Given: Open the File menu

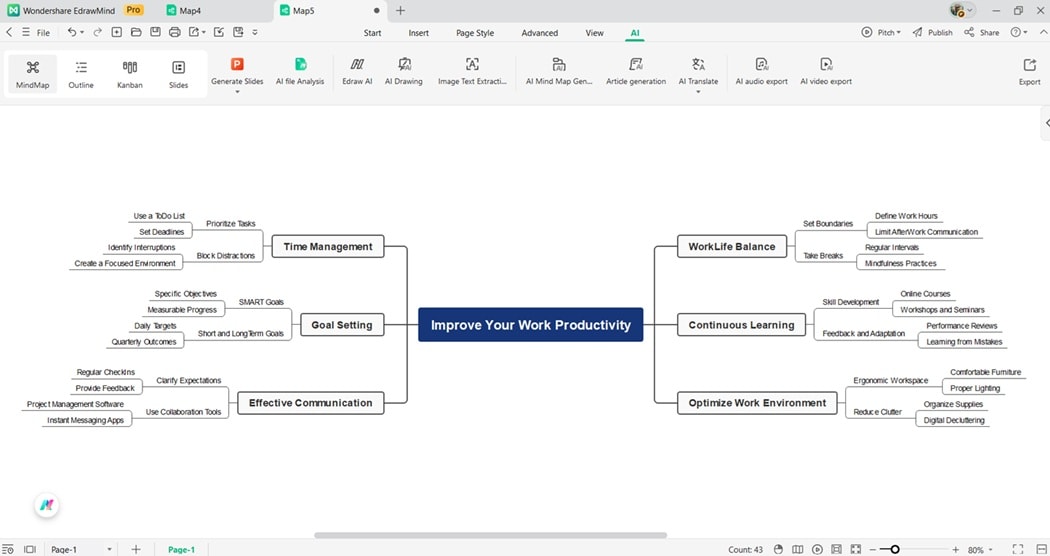Looking at the screenshot, I should [x=43, y=33].
